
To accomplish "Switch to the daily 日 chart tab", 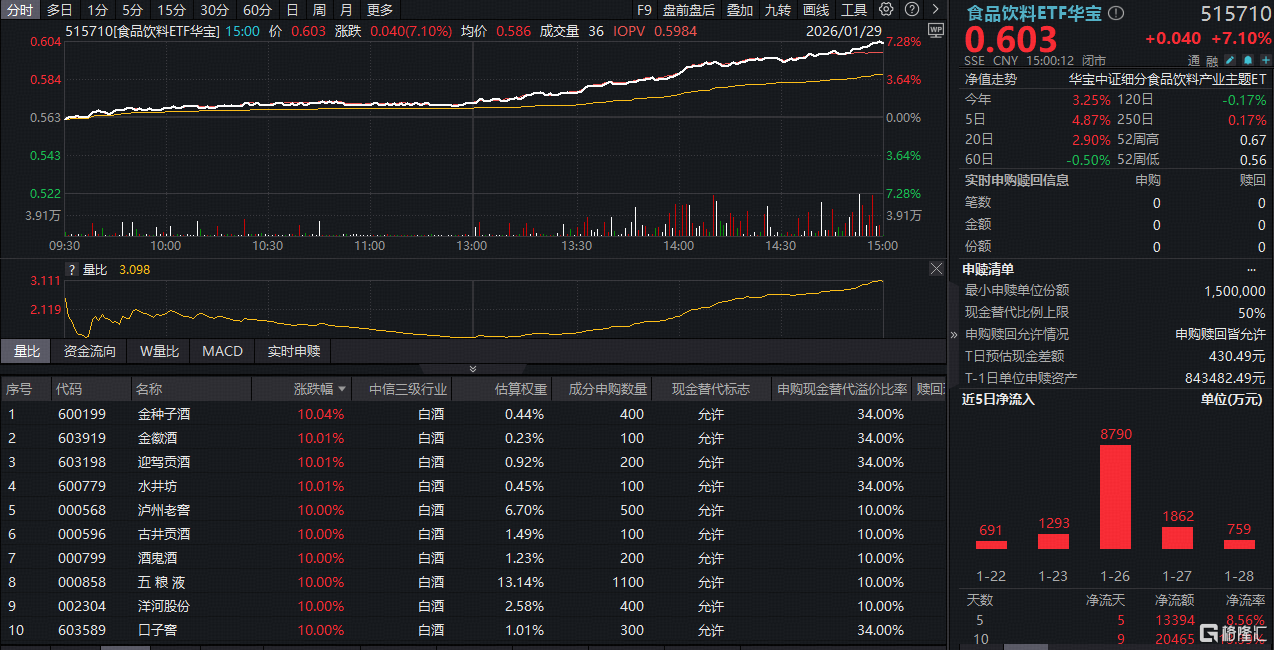I will pyautogui.click(x=292, y=10).
